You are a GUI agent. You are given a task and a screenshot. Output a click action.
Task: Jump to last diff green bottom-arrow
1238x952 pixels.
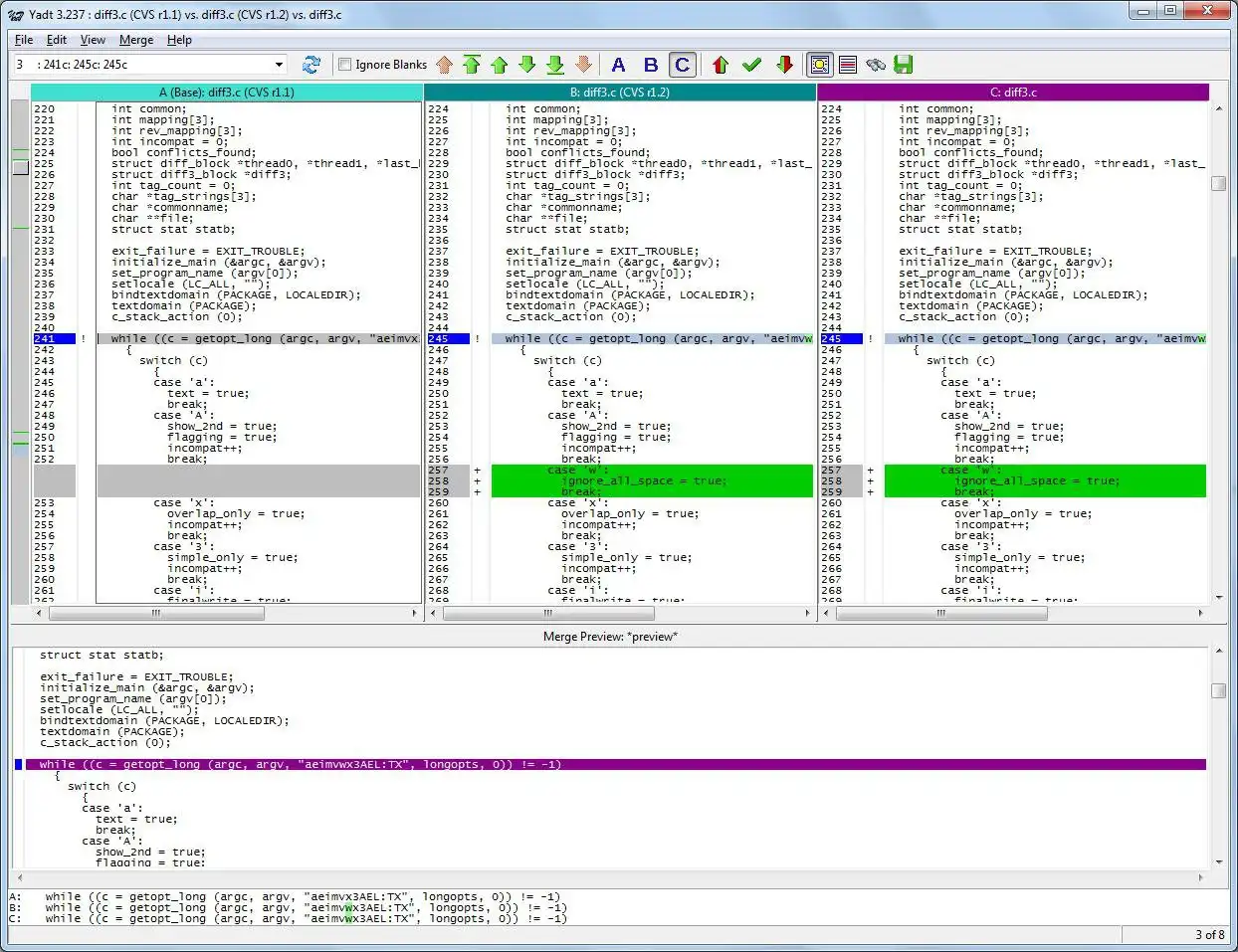(x=555, y=65)
